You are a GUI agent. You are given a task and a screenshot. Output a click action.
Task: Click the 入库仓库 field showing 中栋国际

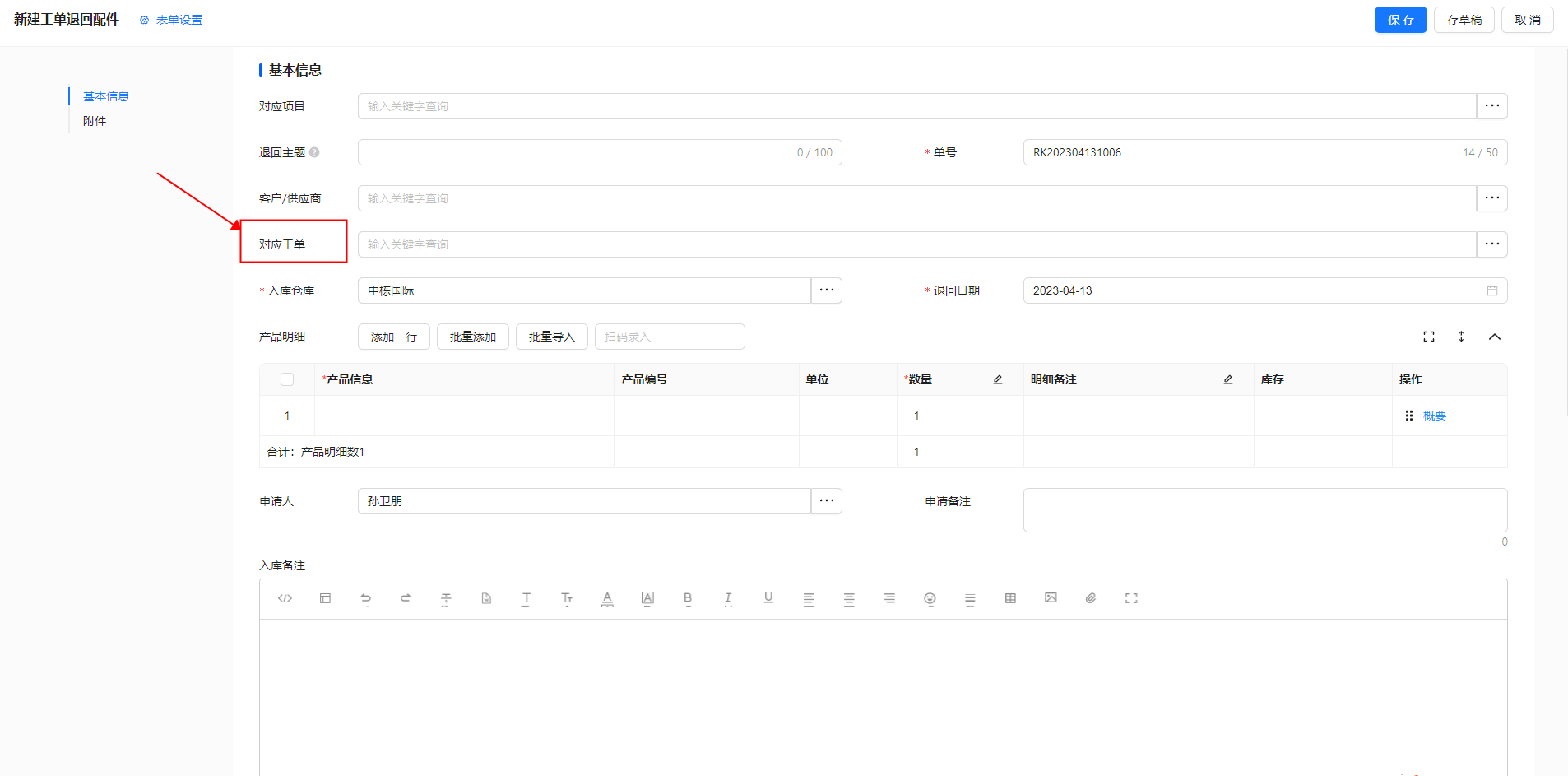click(585, 290)
